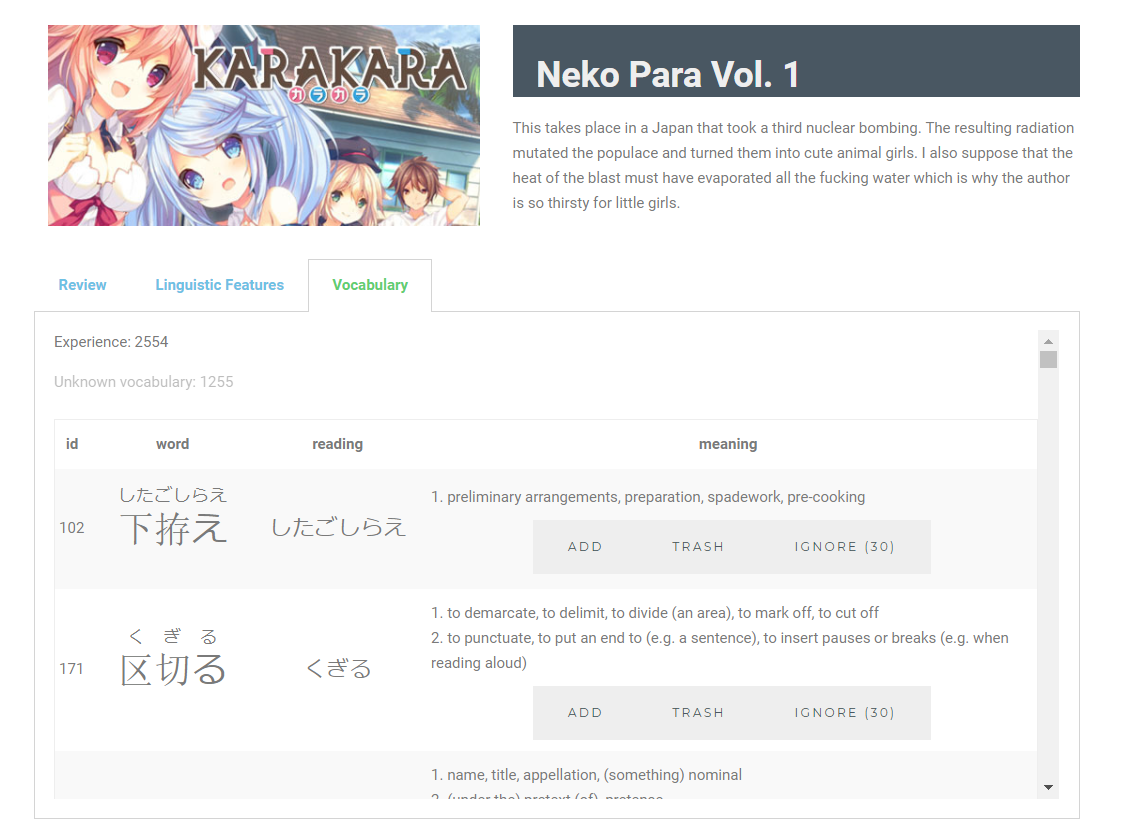Ignore 区切る for 30
The height and width of the screenshot is (836, 1139).
coord(844,713)
